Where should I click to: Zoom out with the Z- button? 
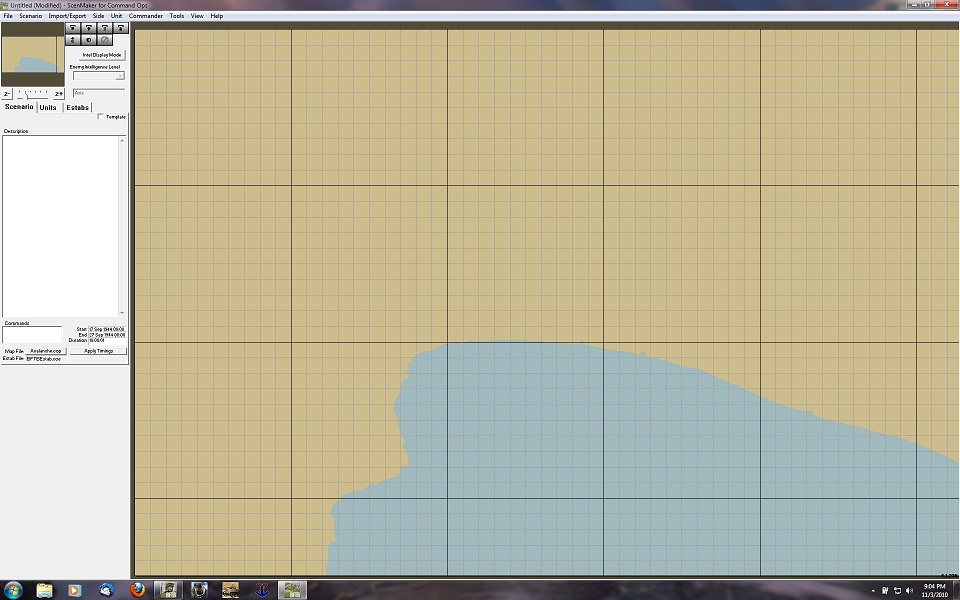[7, 94]
